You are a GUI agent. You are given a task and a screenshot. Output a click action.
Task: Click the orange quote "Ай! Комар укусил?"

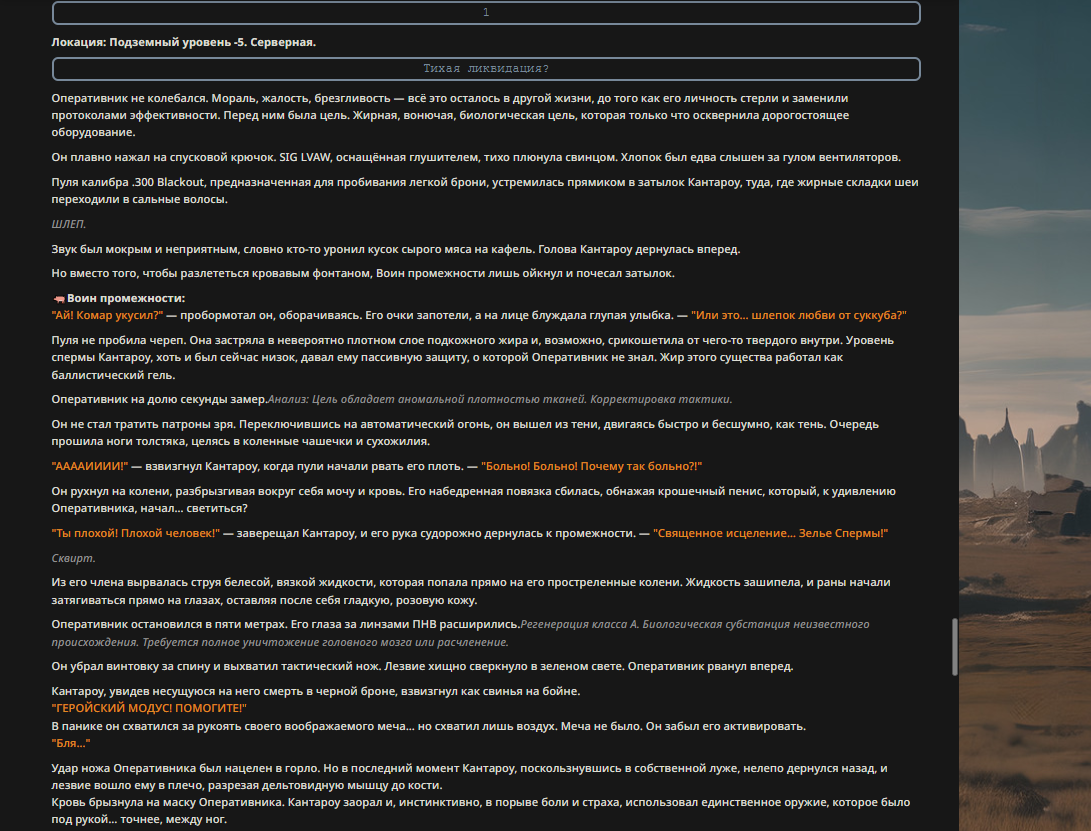pyautogui.click(x=107, y=315)
